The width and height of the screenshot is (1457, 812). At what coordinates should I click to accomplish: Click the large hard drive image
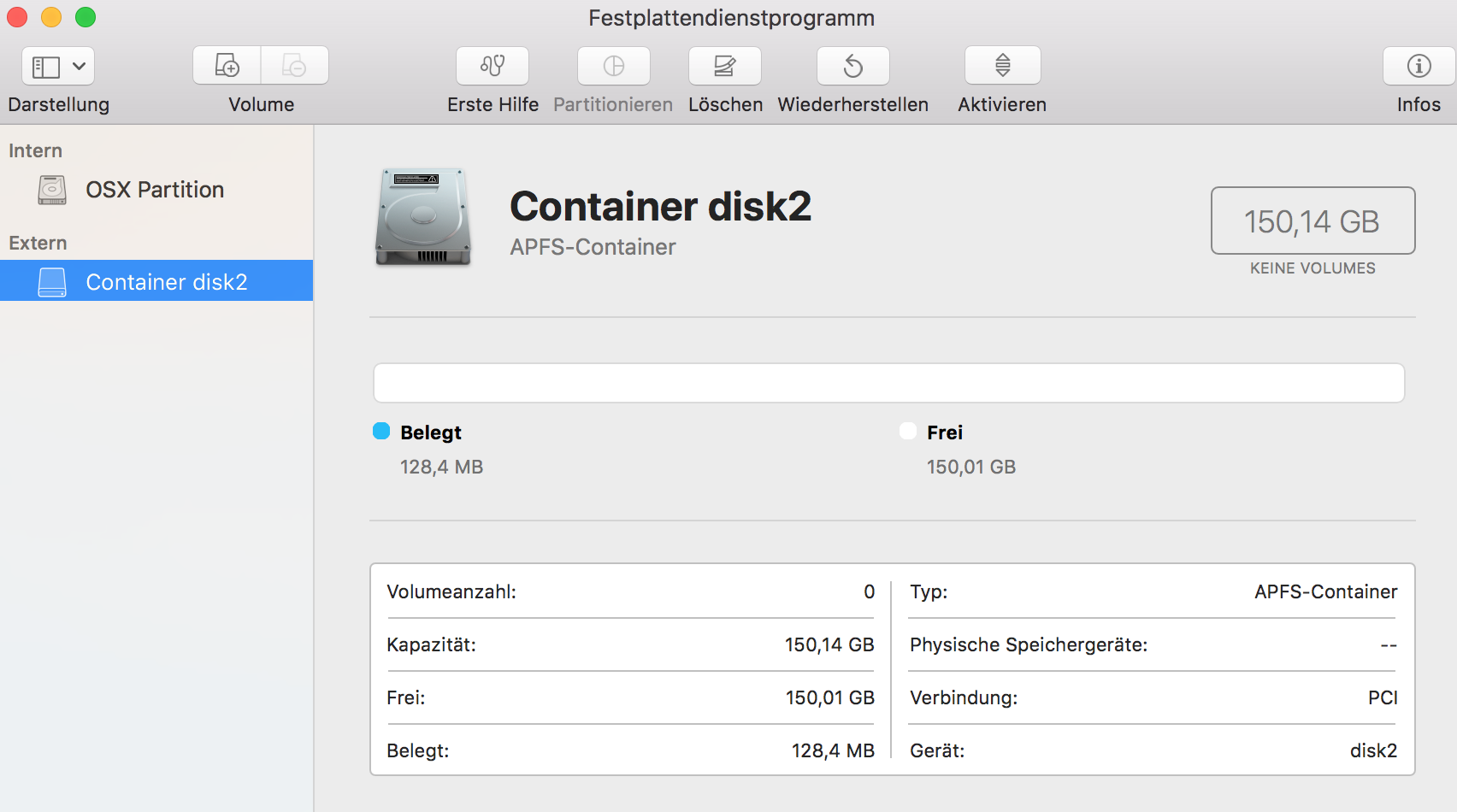pos(423,216)
